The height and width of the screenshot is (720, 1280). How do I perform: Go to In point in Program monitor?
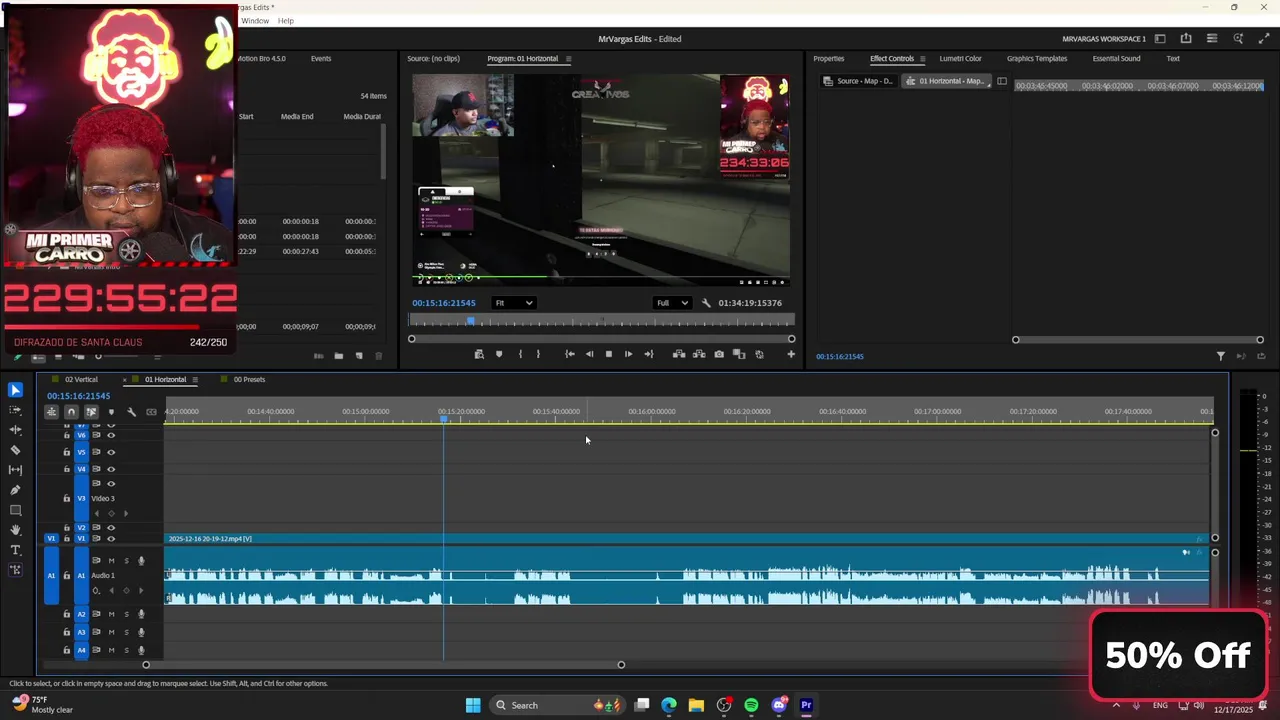569,354
